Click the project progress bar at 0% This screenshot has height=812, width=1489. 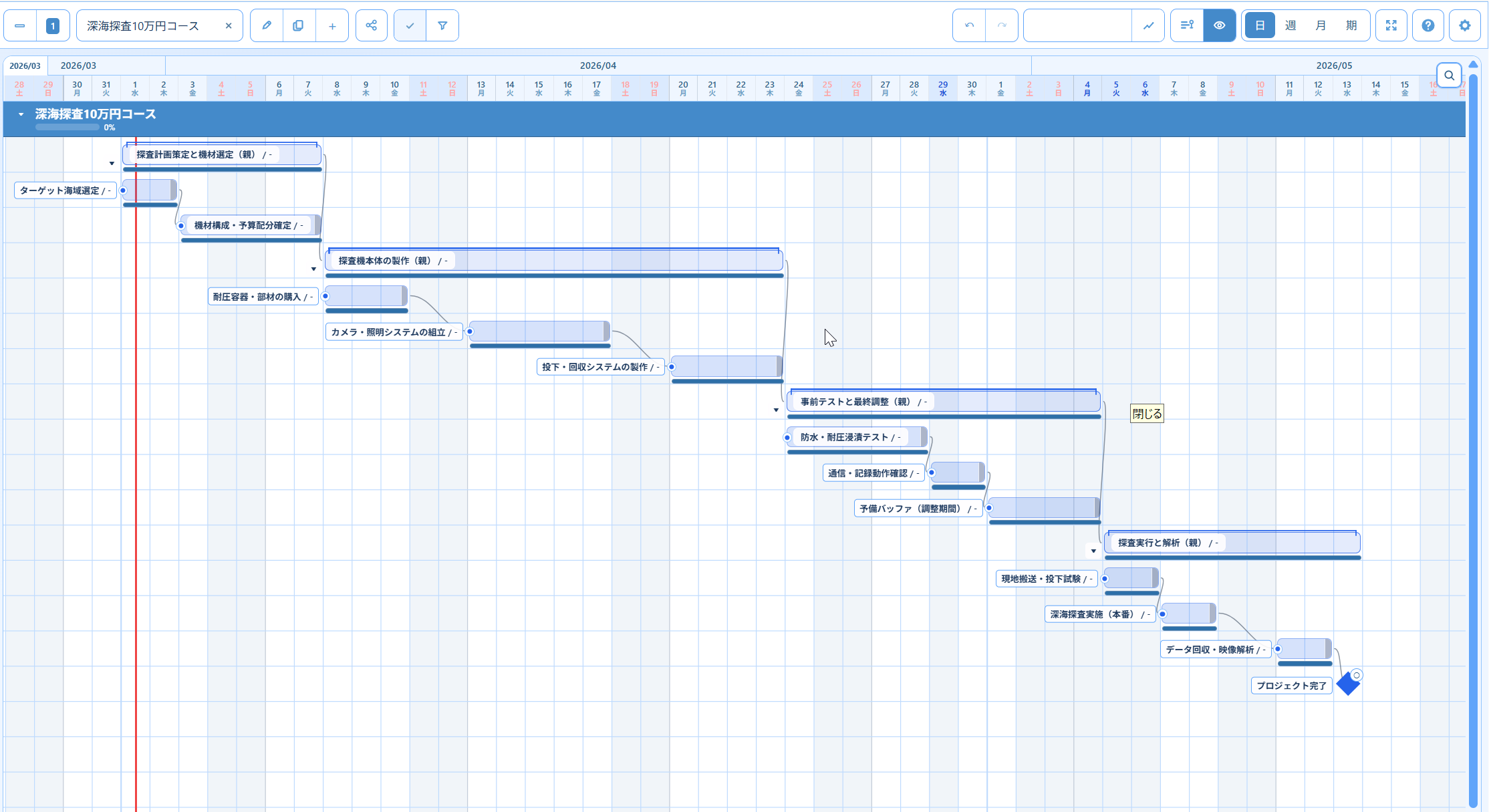(x=67, y=127)
